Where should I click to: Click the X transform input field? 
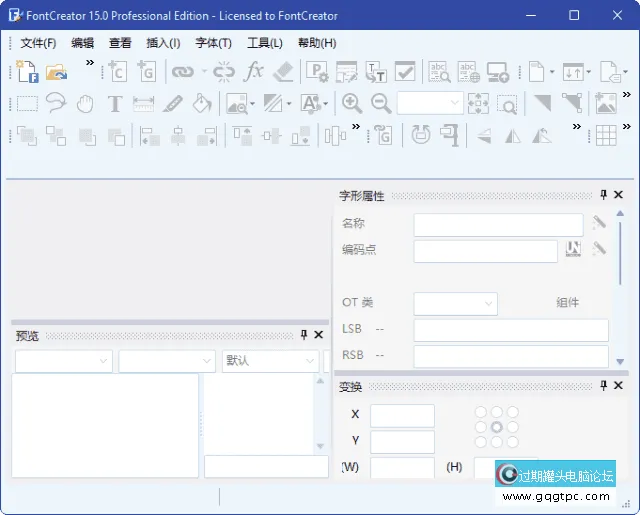click(402, 416)
